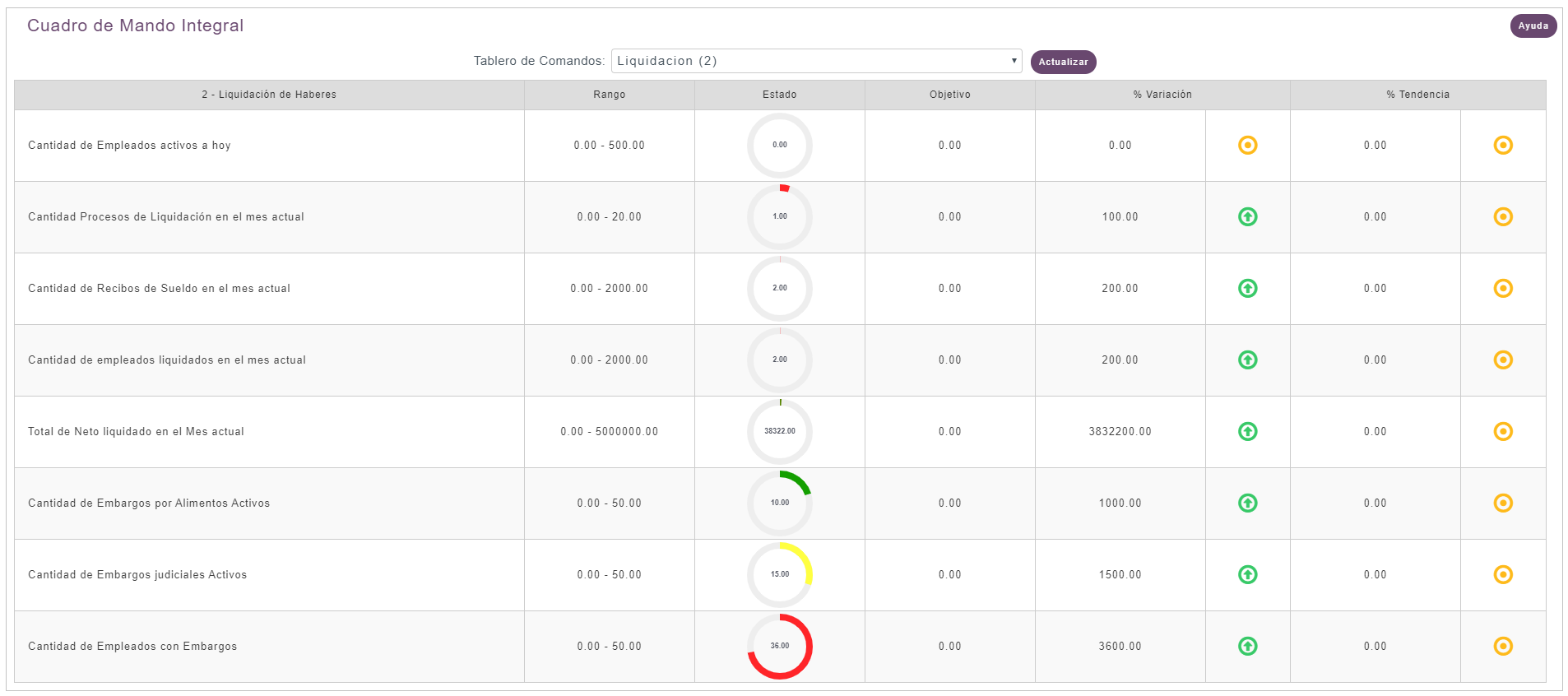This screenshot has height=696, width=1568.
Task: Click the green up-arrow for Recibos de Sueldo
Action: click(x=1247, y=289)
